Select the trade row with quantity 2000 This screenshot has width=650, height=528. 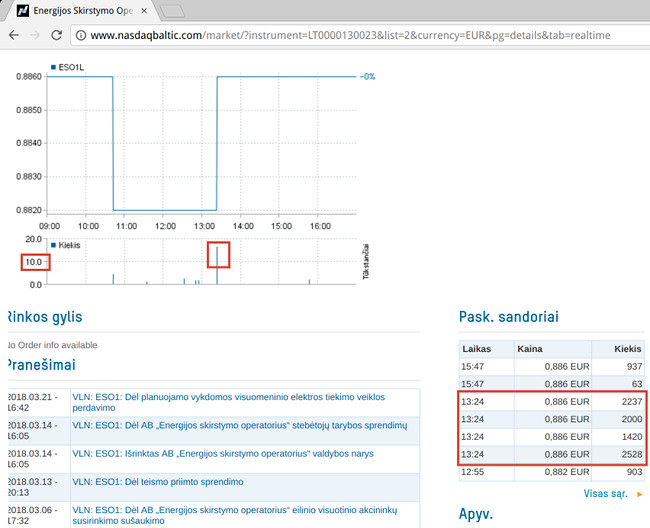pos(551,419)
